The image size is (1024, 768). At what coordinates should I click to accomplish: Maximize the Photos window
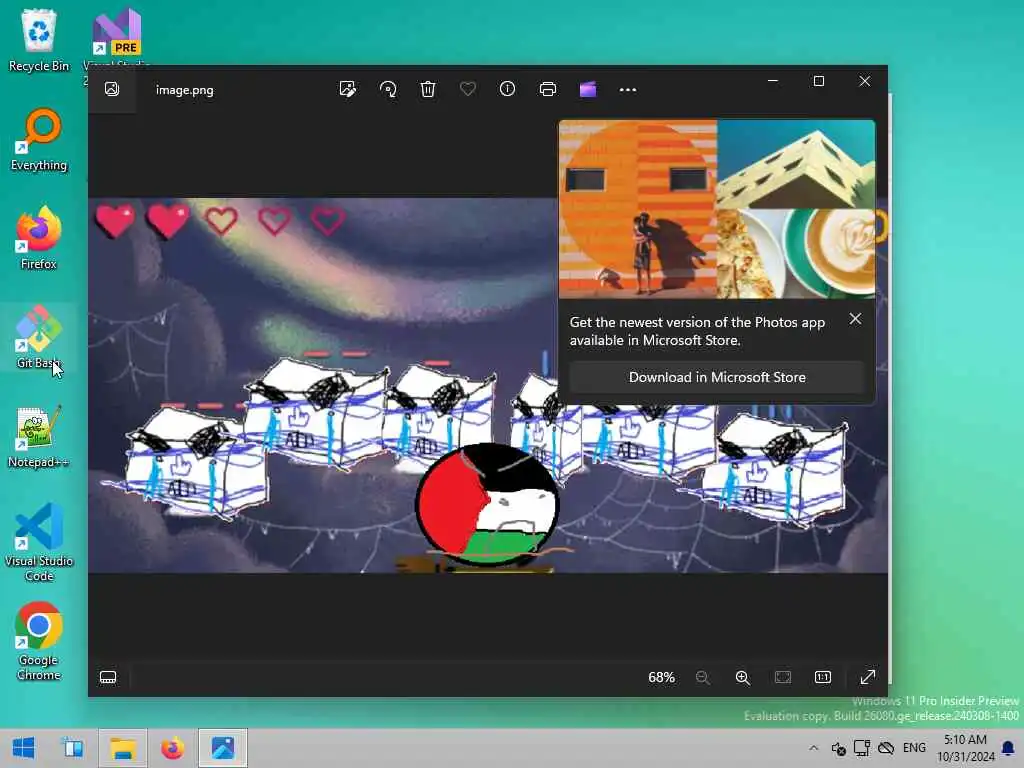click(819, 81)
